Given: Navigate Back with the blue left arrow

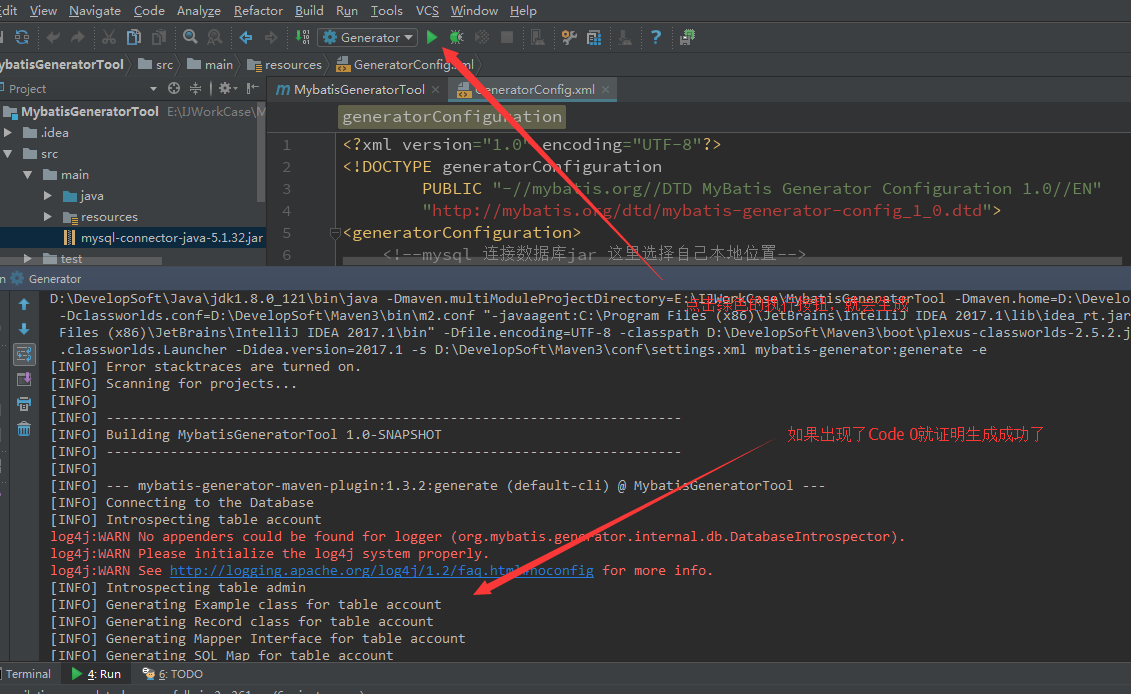Looking at the screenshot, I should tap(246, 38).
